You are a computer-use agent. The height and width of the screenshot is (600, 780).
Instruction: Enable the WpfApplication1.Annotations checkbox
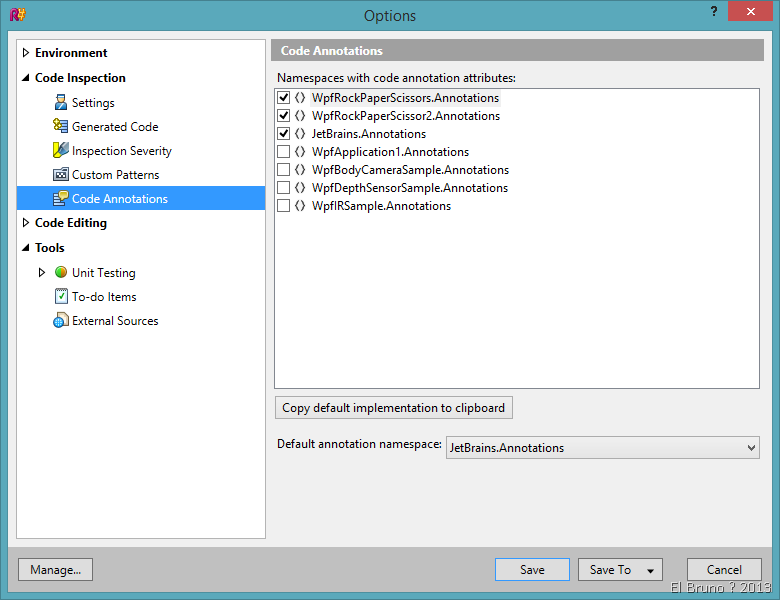(284, 152)
